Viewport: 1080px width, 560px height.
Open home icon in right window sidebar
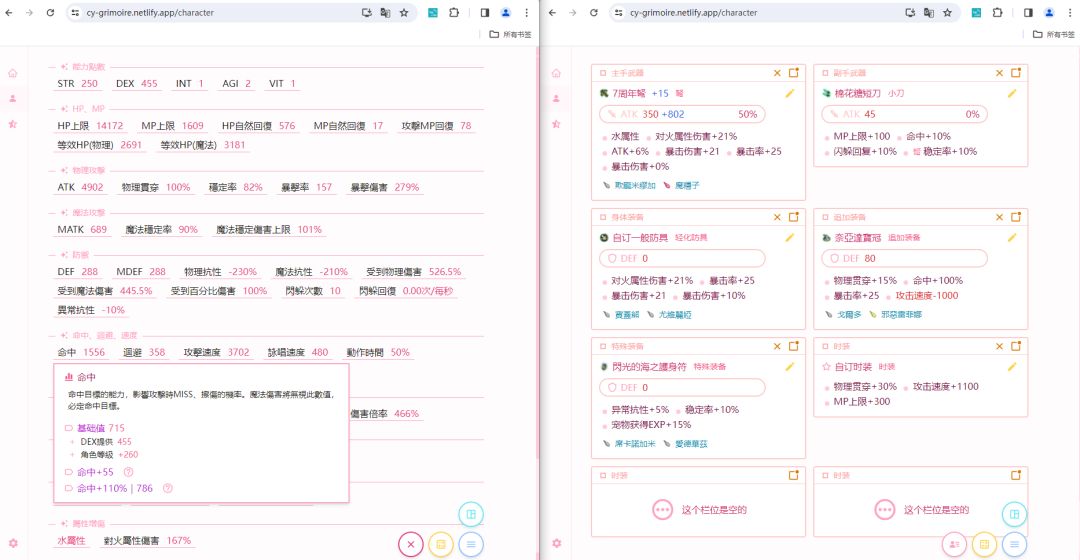coord(556,73)
